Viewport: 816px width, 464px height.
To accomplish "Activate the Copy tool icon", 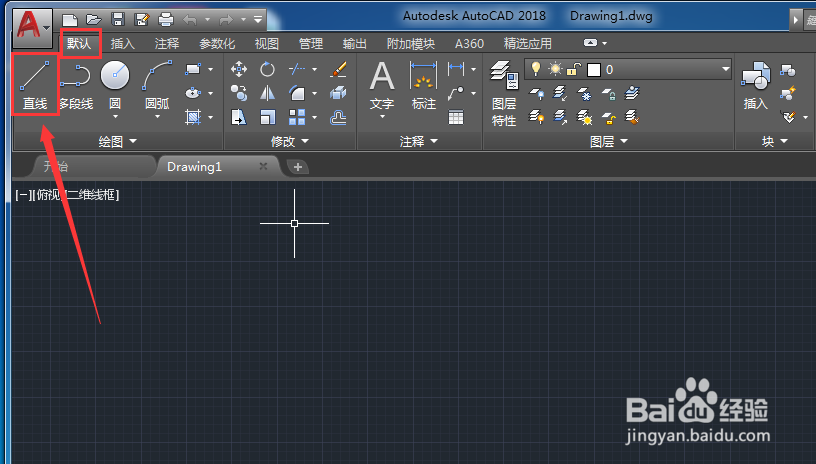I will pyautogui.click(x=239, y=93).
